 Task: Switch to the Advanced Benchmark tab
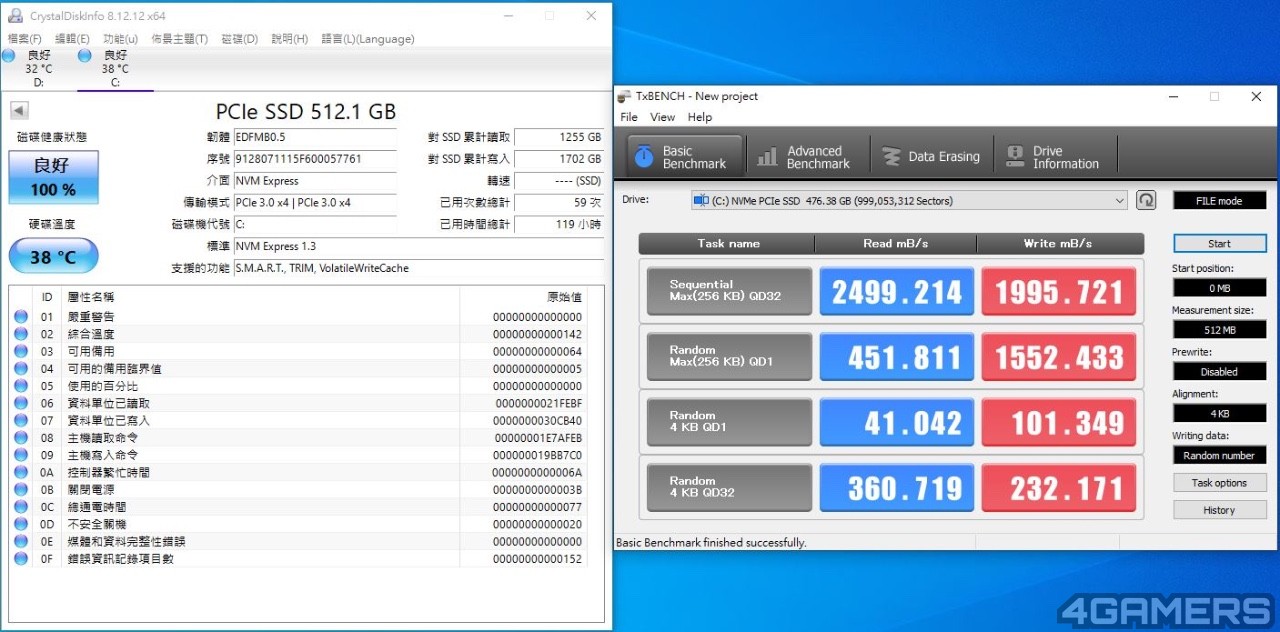click(x=806, y=157)
